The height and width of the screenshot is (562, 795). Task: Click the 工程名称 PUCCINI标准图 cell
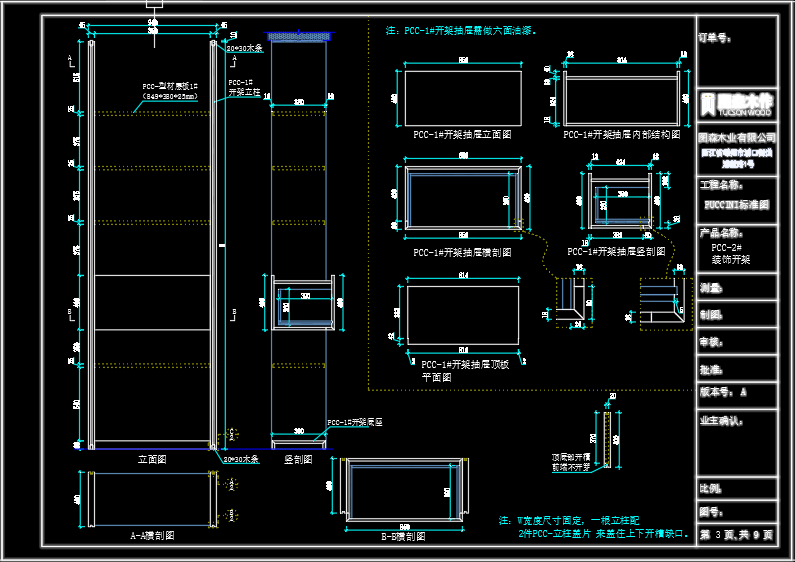[737, 200]
